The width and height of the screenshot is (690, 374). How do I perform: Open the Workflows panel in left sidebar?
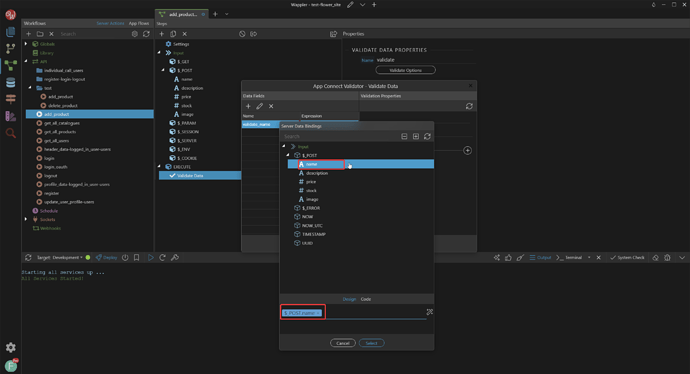(11, 65)
